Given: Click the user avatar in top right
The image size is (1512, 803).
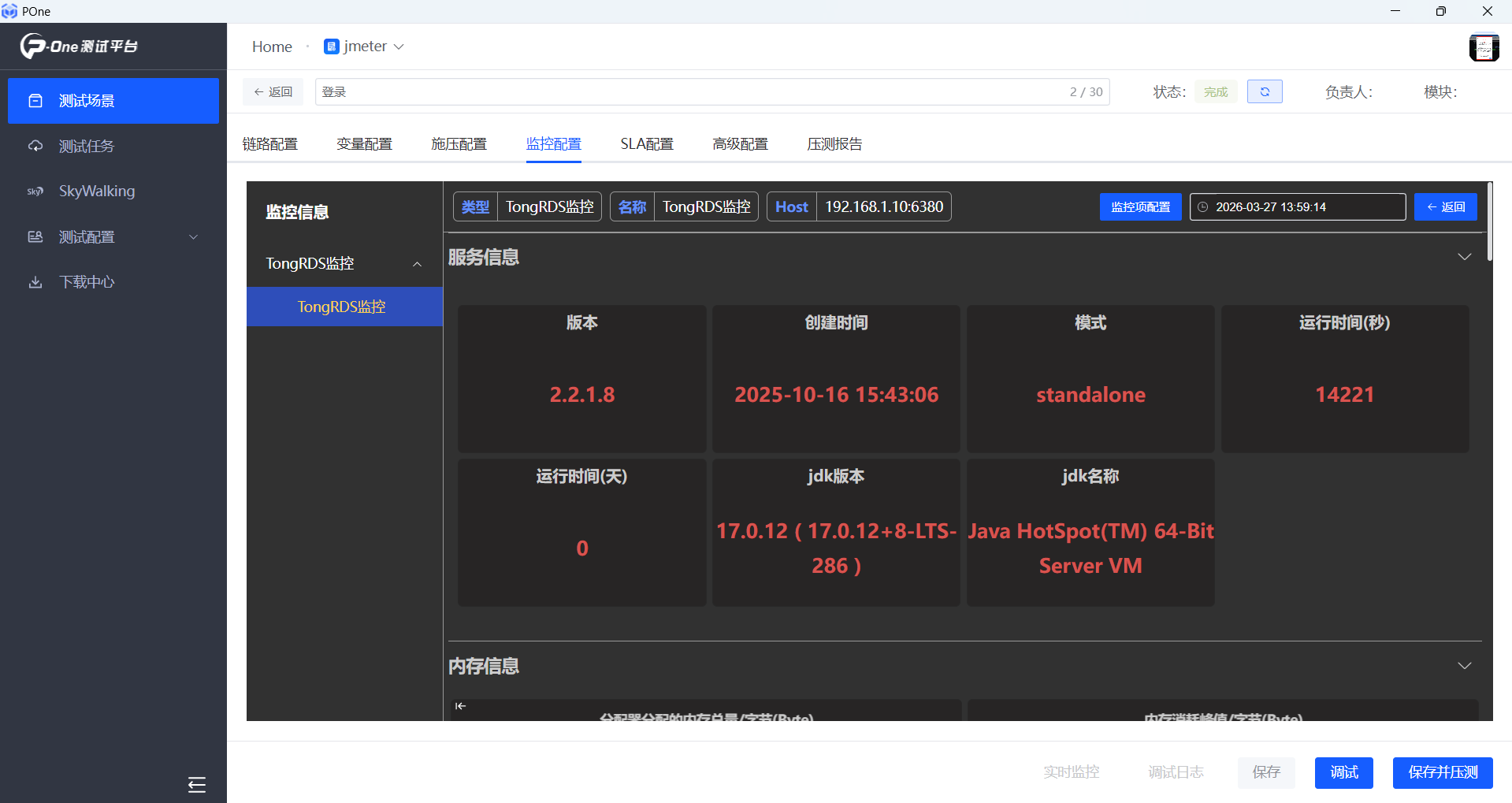Looking at the screenshot, I should tap(1484, 47).
